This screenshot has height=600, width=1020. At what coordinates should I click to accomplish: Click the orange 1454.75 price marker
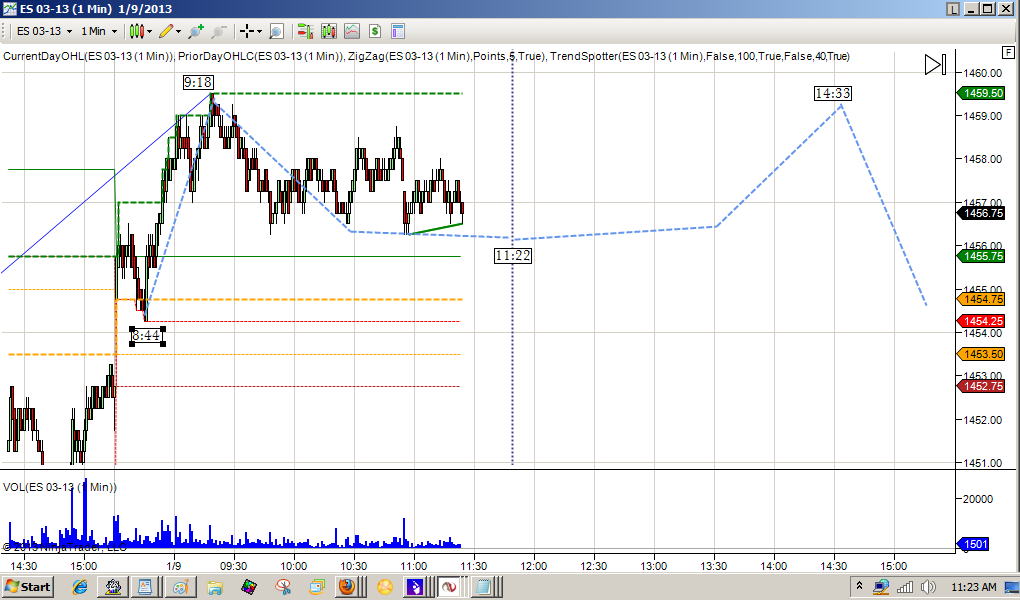[981, 299]
